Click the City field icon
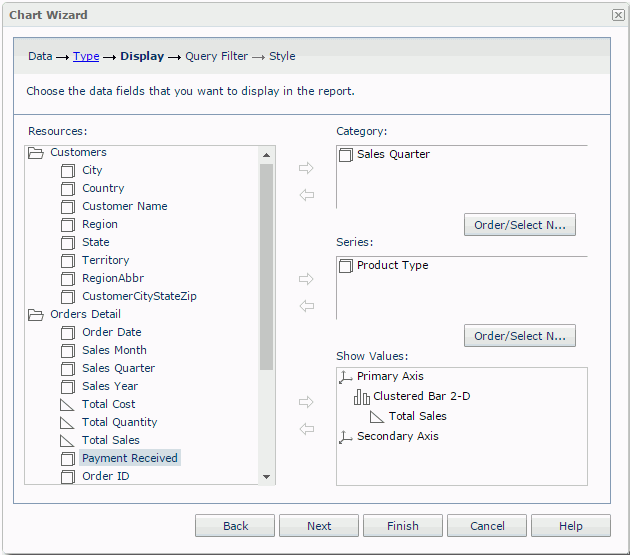630x555 pixels. pyautogui.click(x=68, y=171)
